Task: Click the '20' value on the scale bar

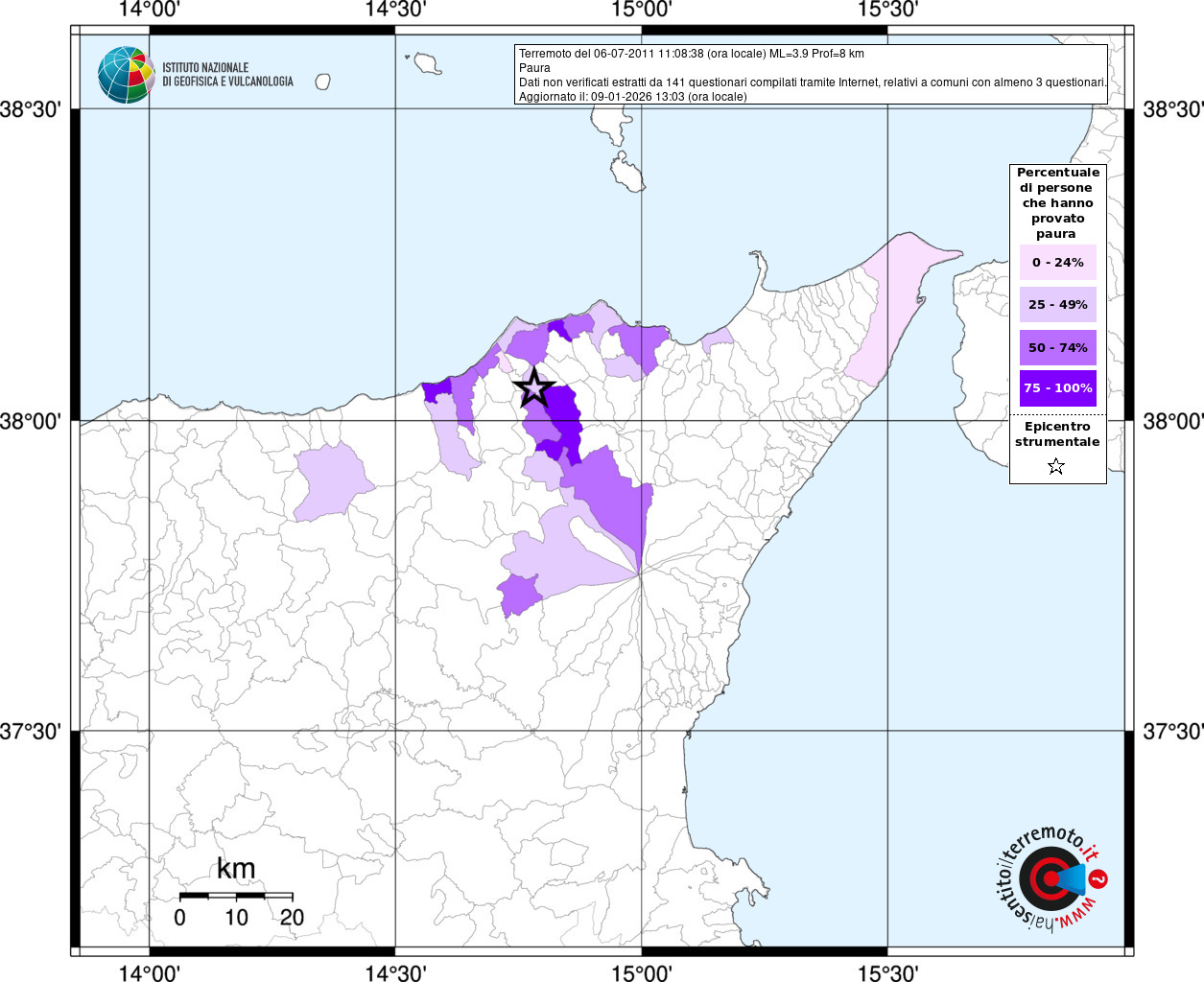Action: pos(292,917)
